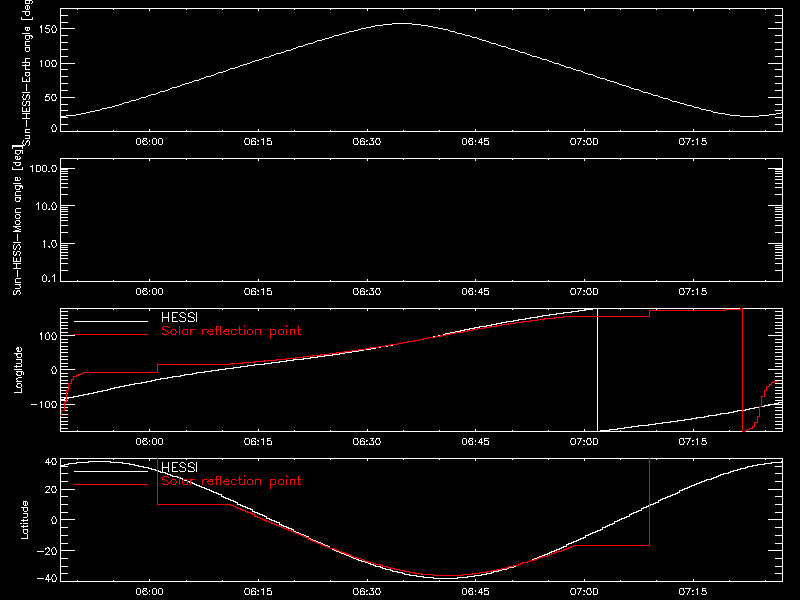Choose 07:00 label under the Longitude plot
The height and width of the screenshot is (600, 800).
pyautogui.click(x=584, y=442)
